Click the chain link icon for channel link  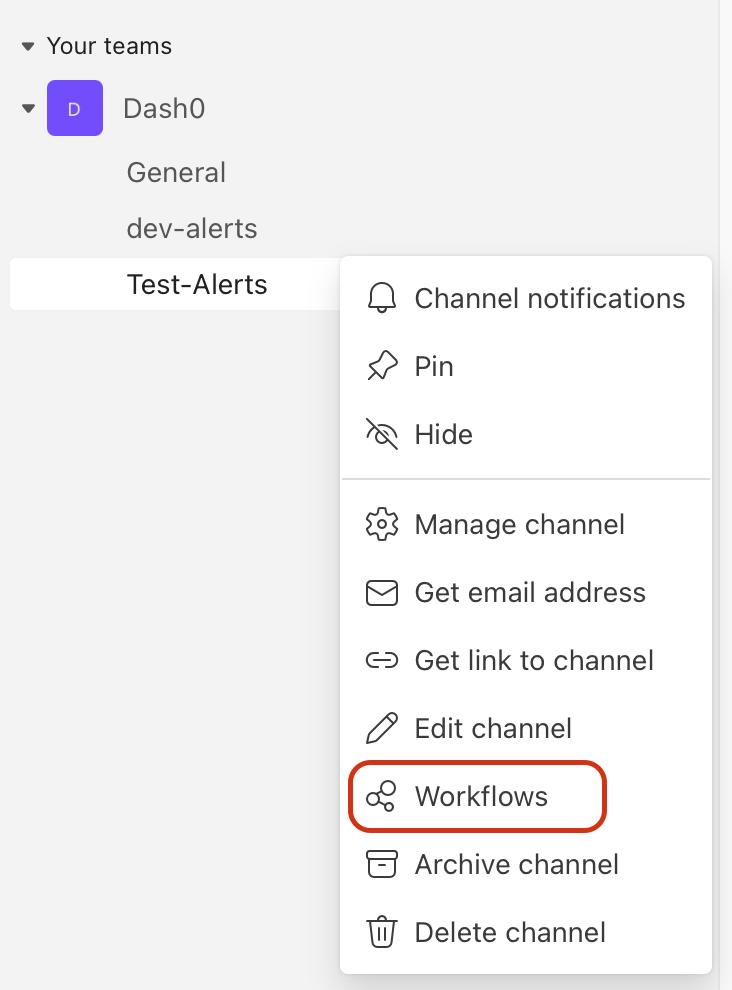381,661
